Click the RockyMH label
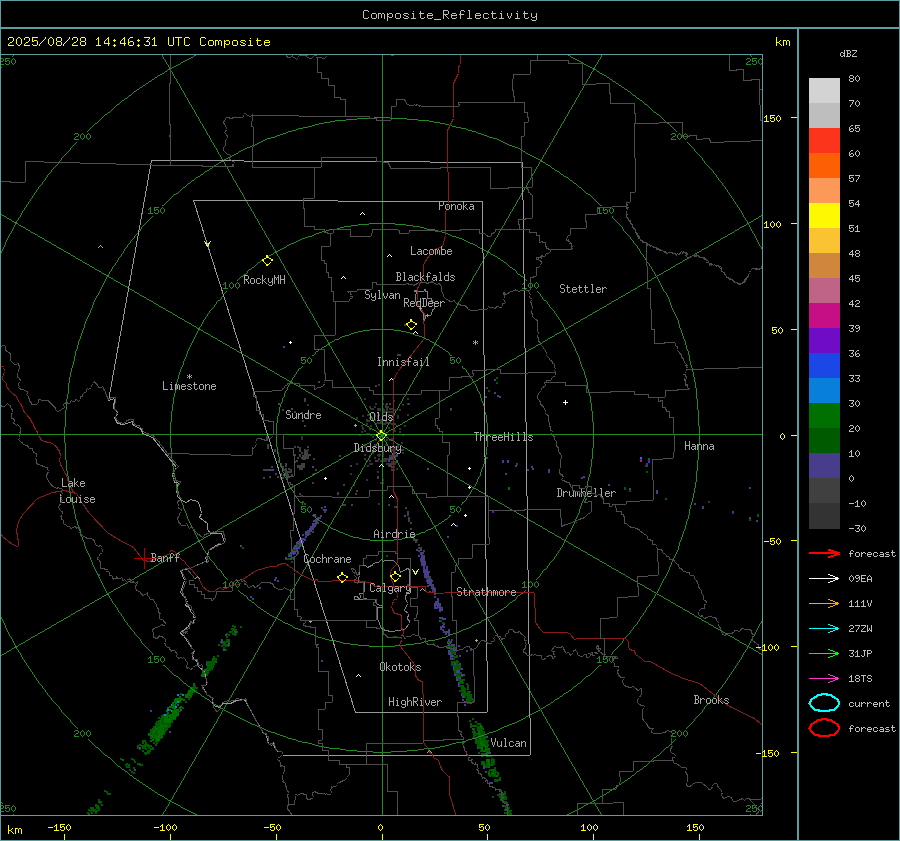This screenshot has height=841, width=900. tap(264, 280)
